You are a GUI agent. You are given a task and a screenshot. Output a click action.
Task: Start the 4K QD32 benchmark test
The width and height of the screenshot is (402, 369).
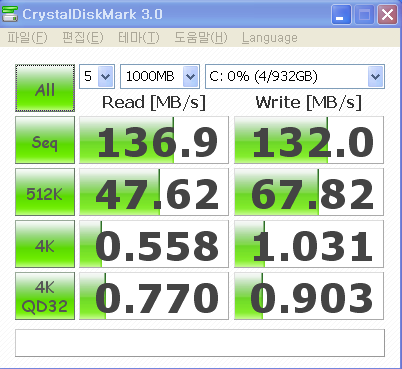45,296
